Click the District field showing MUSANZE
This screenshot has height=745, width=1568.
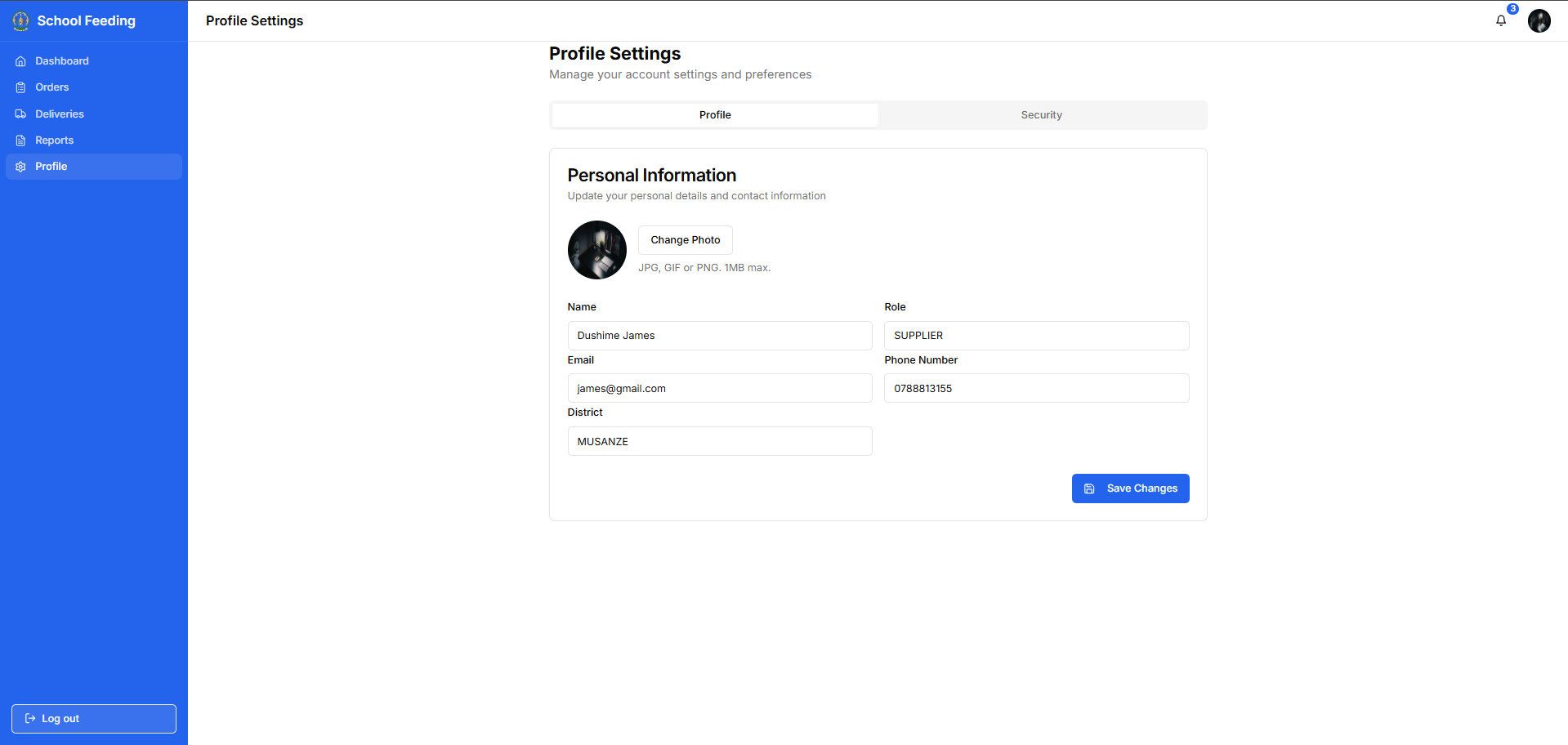tap(720, 441)
